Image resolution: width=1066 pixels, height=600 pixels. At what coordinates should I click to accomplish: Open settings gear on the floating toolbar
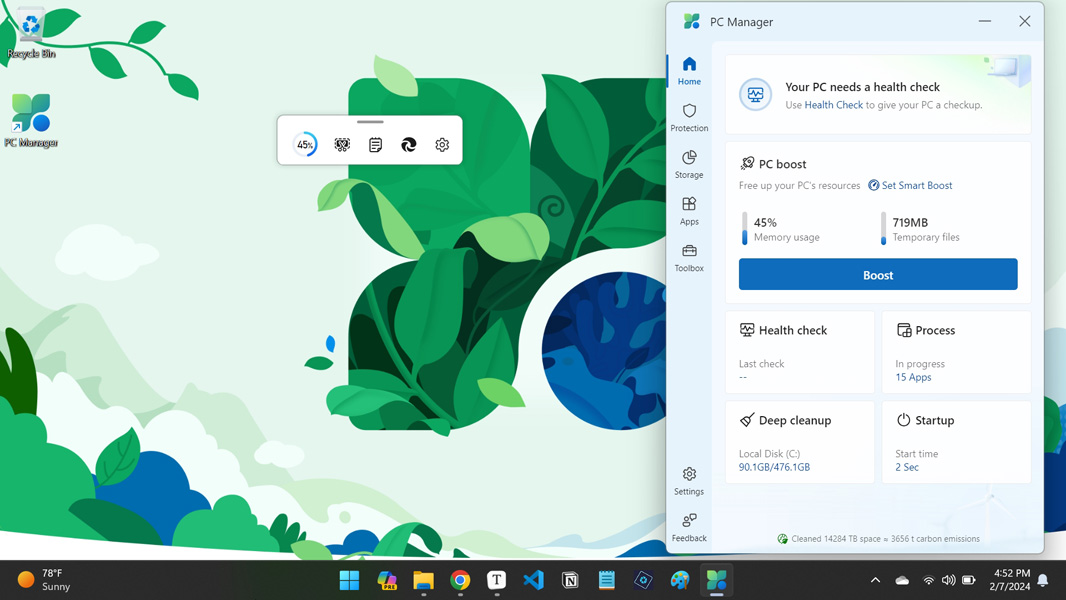click(x=442, y=144)
